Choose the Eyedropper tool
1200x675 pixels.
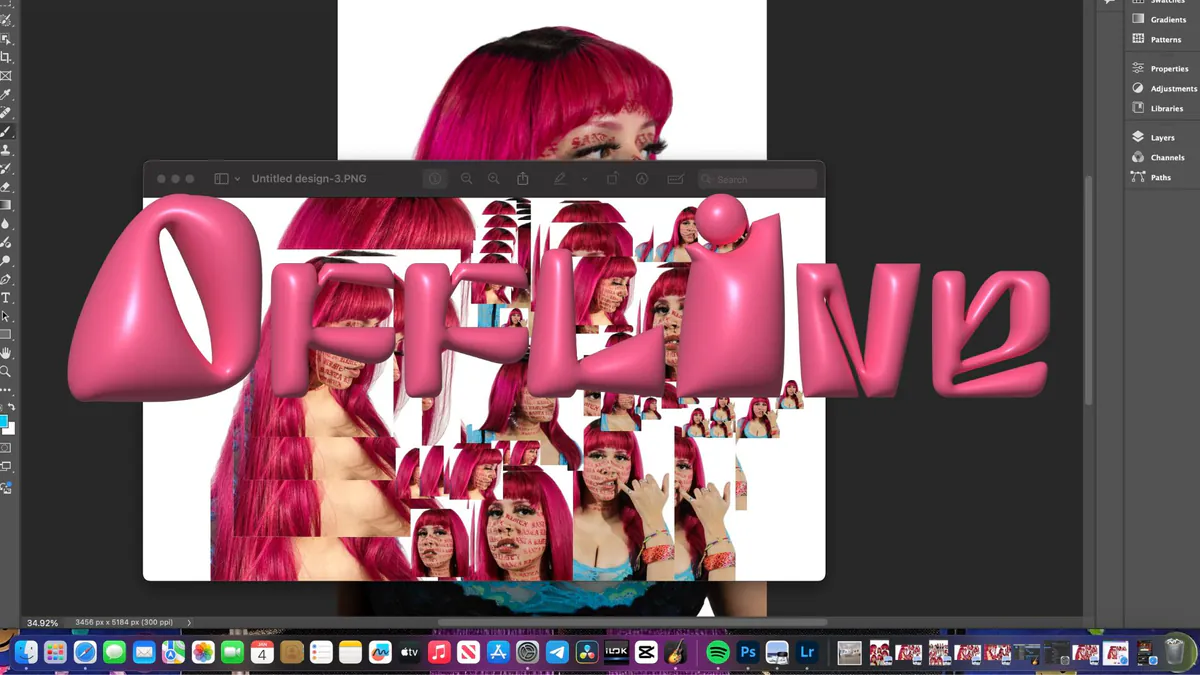coord(6,95)
